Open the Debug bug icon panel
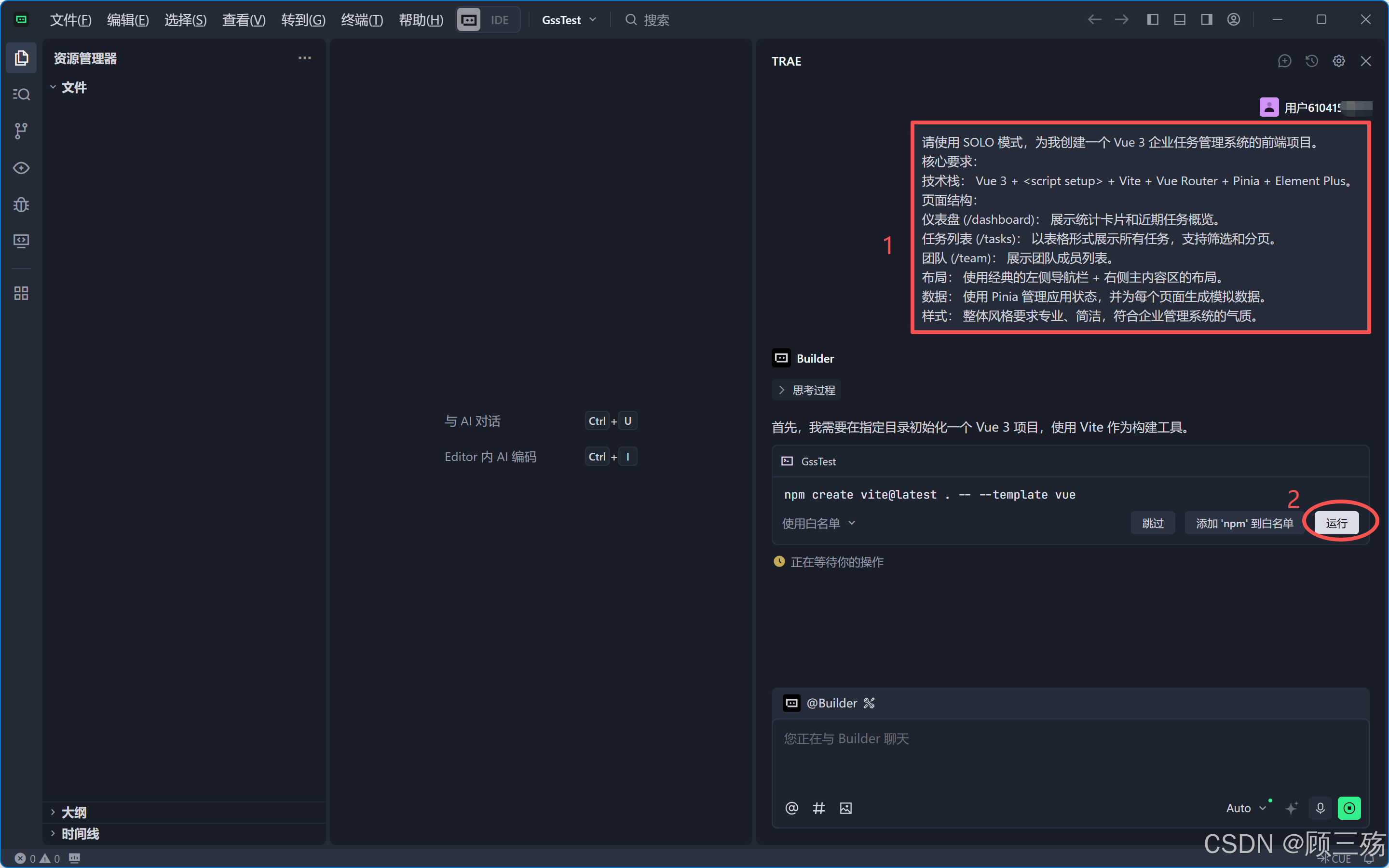The height and width of the screenshot is (868, 1389). pyautogui.click(x=21, y=204)
